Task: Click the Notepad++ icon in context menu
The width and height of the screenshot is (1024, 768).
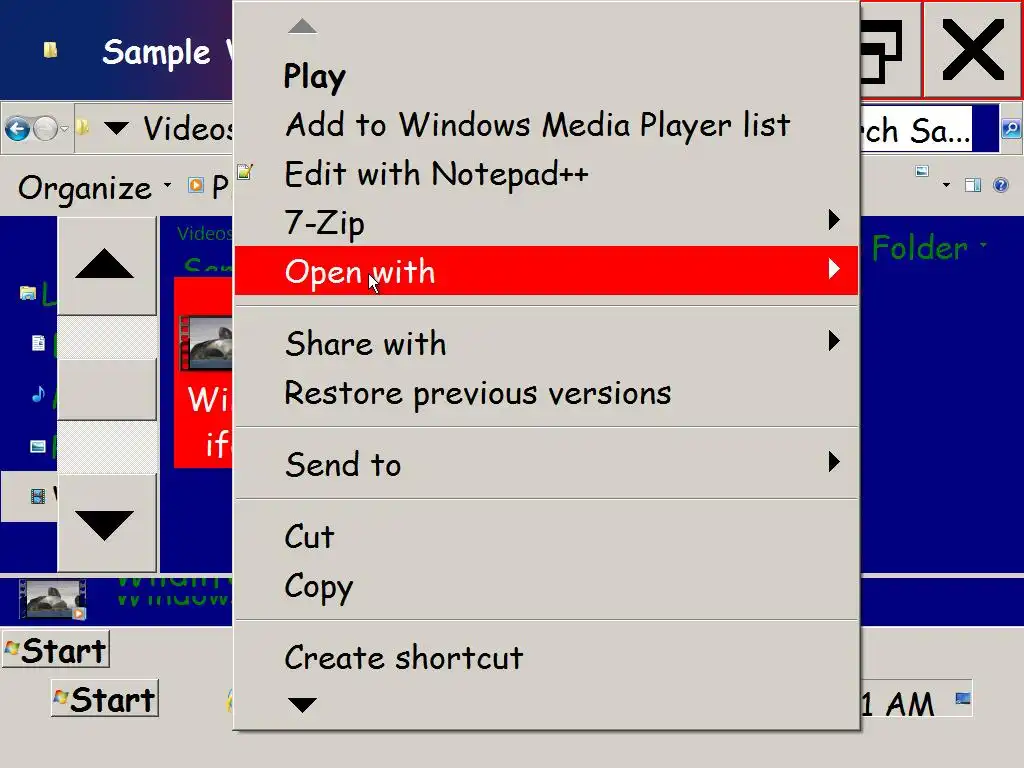Action: (x=245, y=172)
